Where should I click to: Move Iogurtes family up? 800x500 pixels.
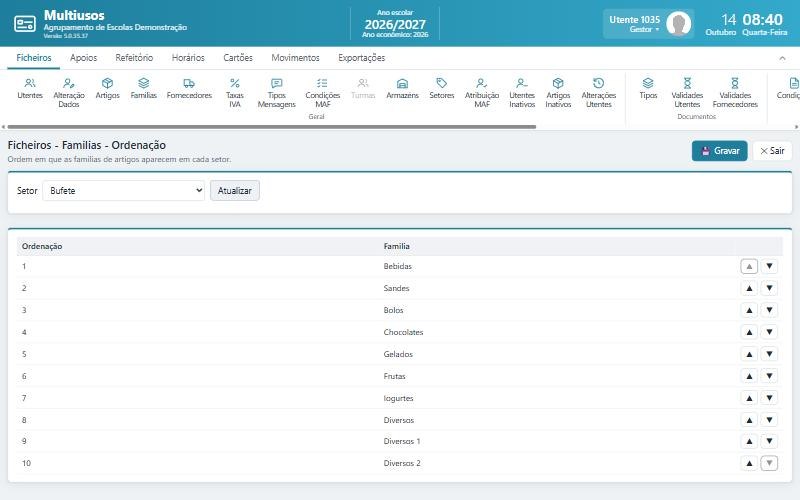pos(749,398)
